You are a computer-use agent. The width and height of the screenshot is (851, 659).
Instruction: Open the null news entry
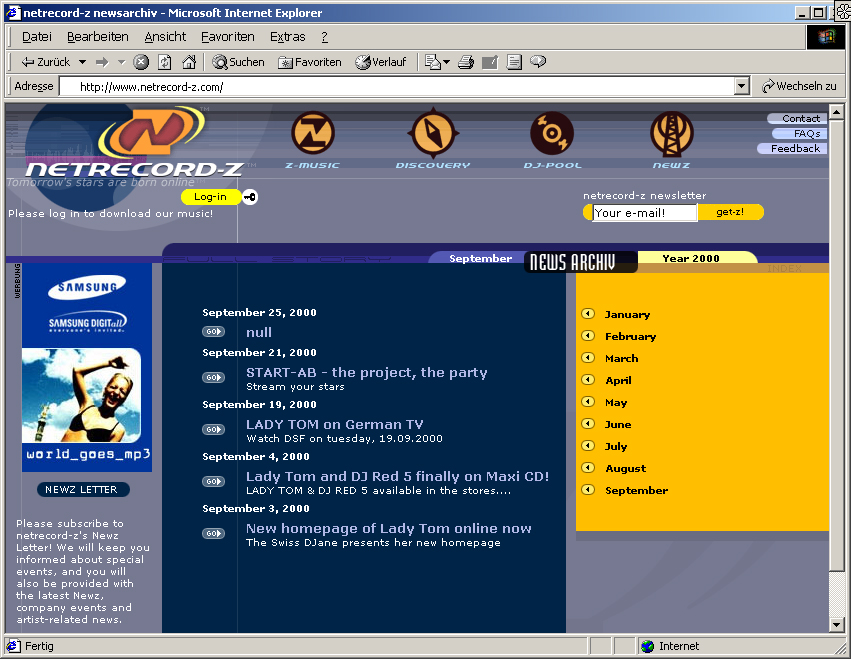259,332
